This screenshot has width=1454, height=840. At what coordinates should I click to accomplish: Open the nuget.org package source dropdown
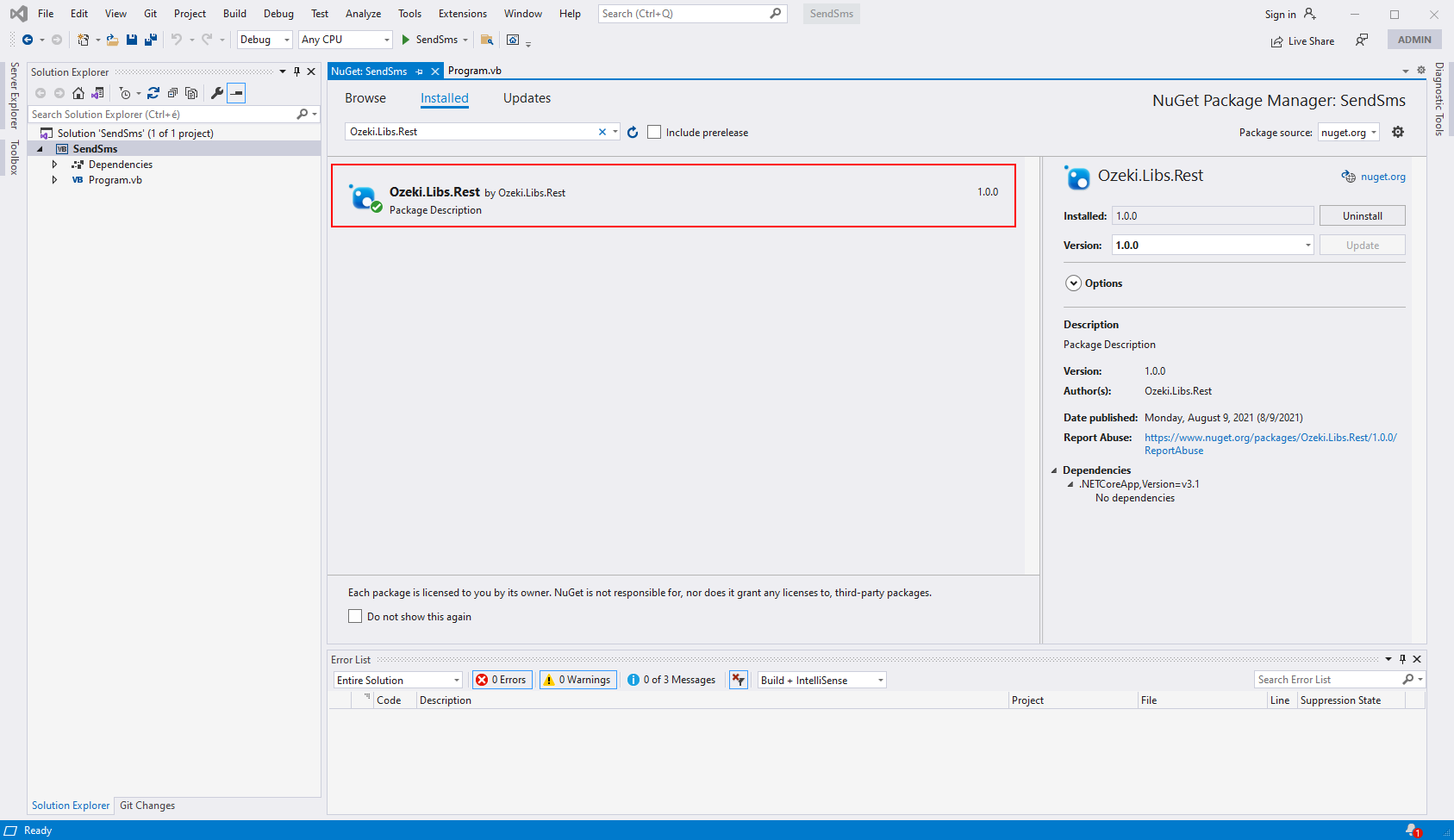point(1349,132)
